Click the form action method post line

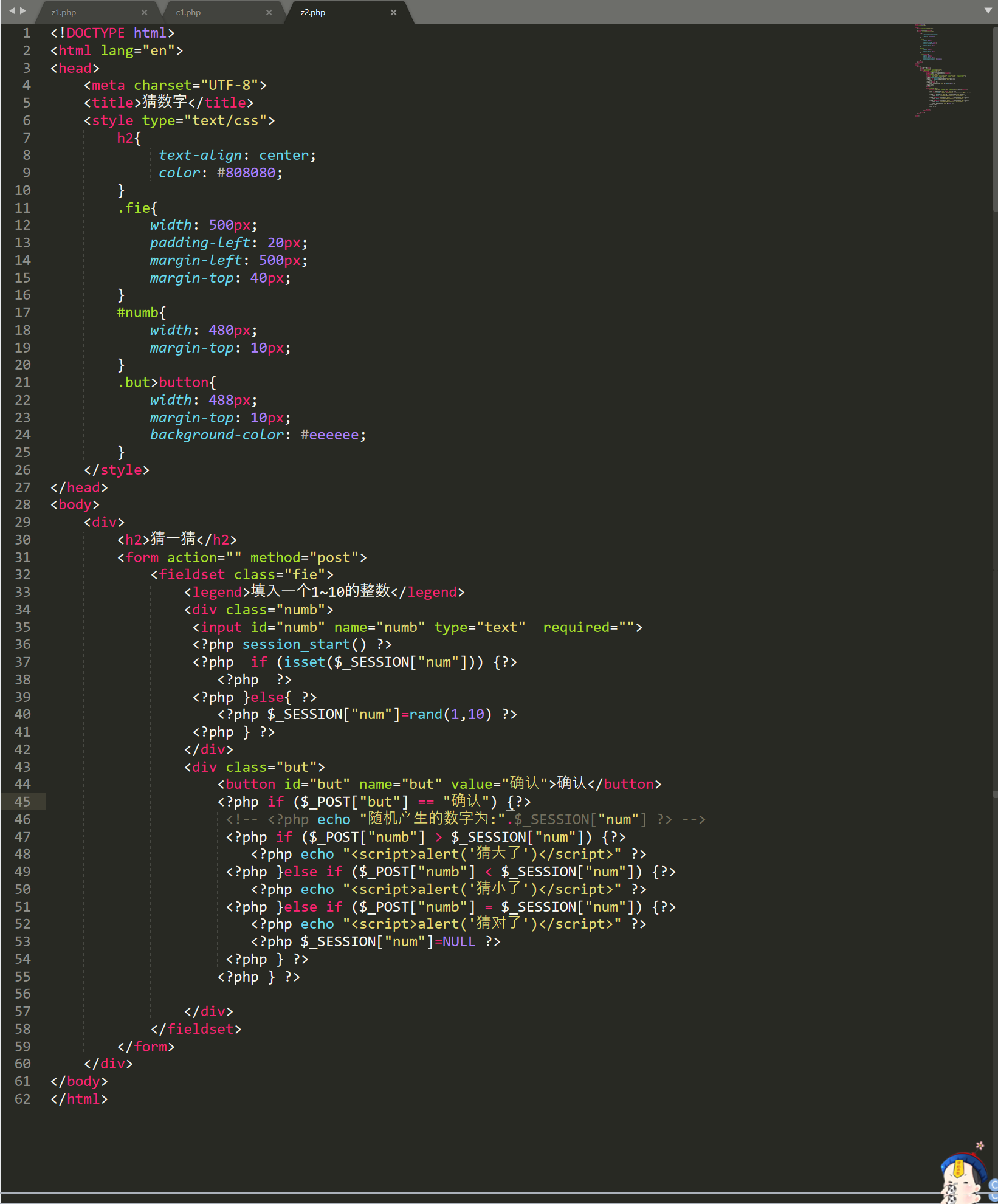pos(242,557)
